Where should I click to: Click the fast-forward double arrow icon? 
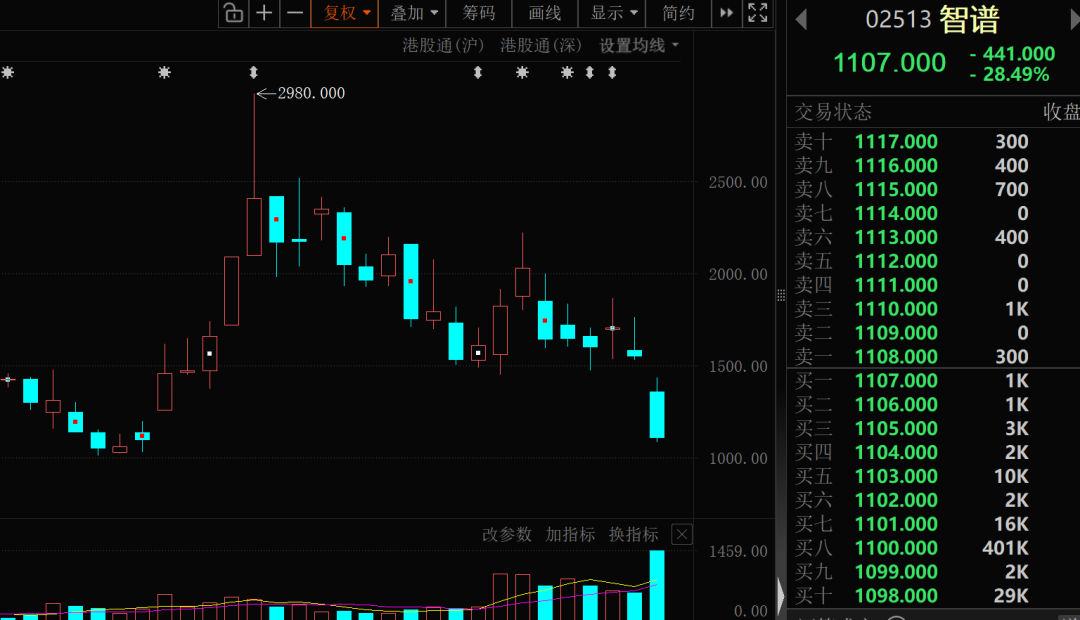click(726, 12)
